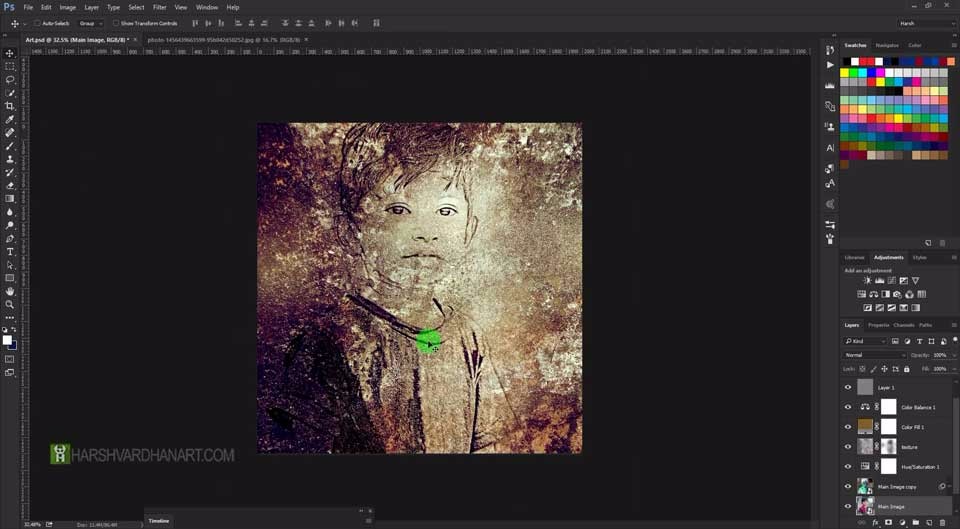Toggle visibility of texture layer
The height and width of the screenshot is (529, 960).
[x=848, y=447]
